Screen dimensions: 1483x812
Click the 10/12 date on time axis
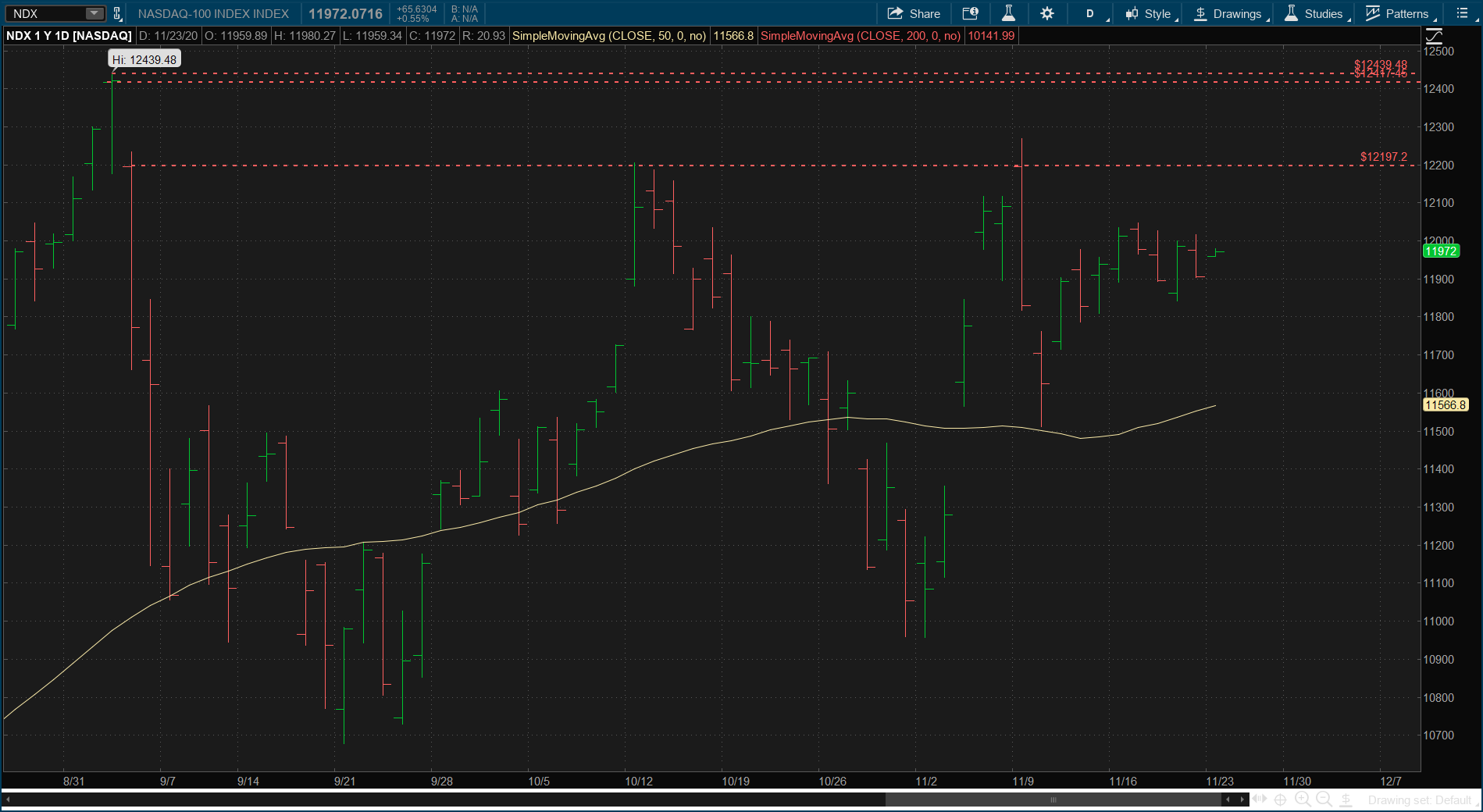click(x=639, y=781)
